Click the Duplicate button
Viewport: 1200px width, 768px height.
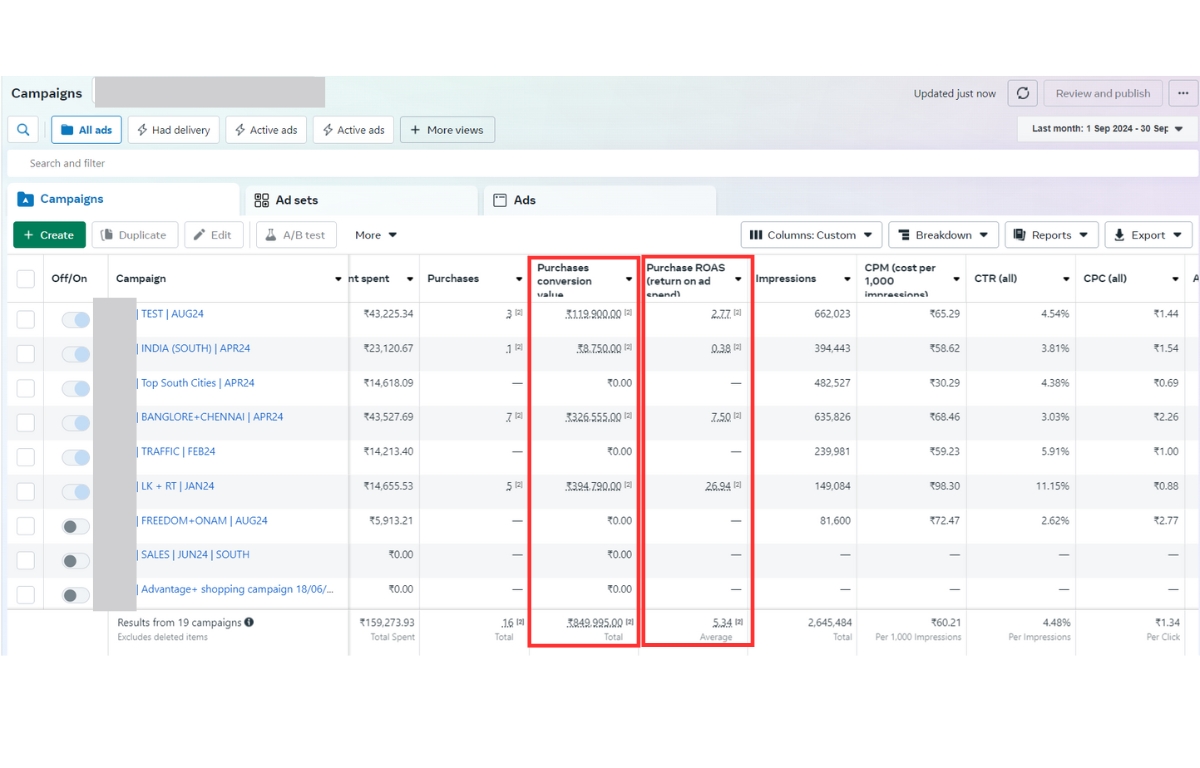point(135,235)
